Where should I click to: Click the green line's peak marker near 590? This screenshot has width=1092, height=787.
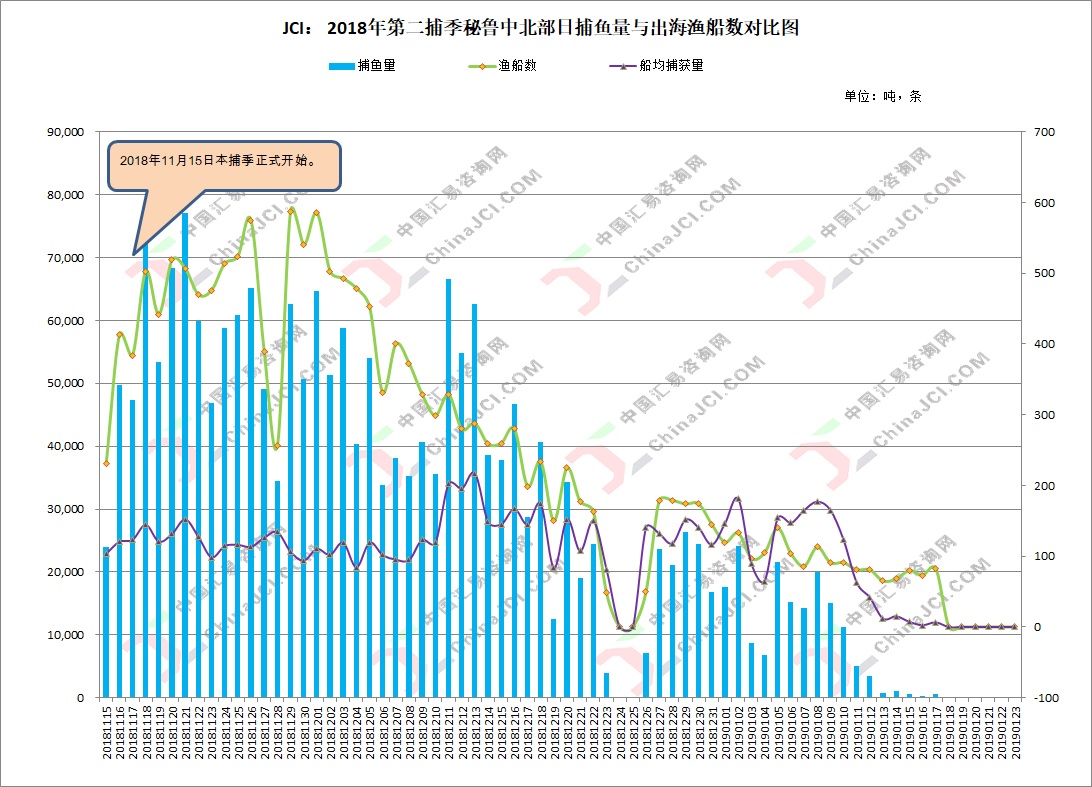[291, 210]
